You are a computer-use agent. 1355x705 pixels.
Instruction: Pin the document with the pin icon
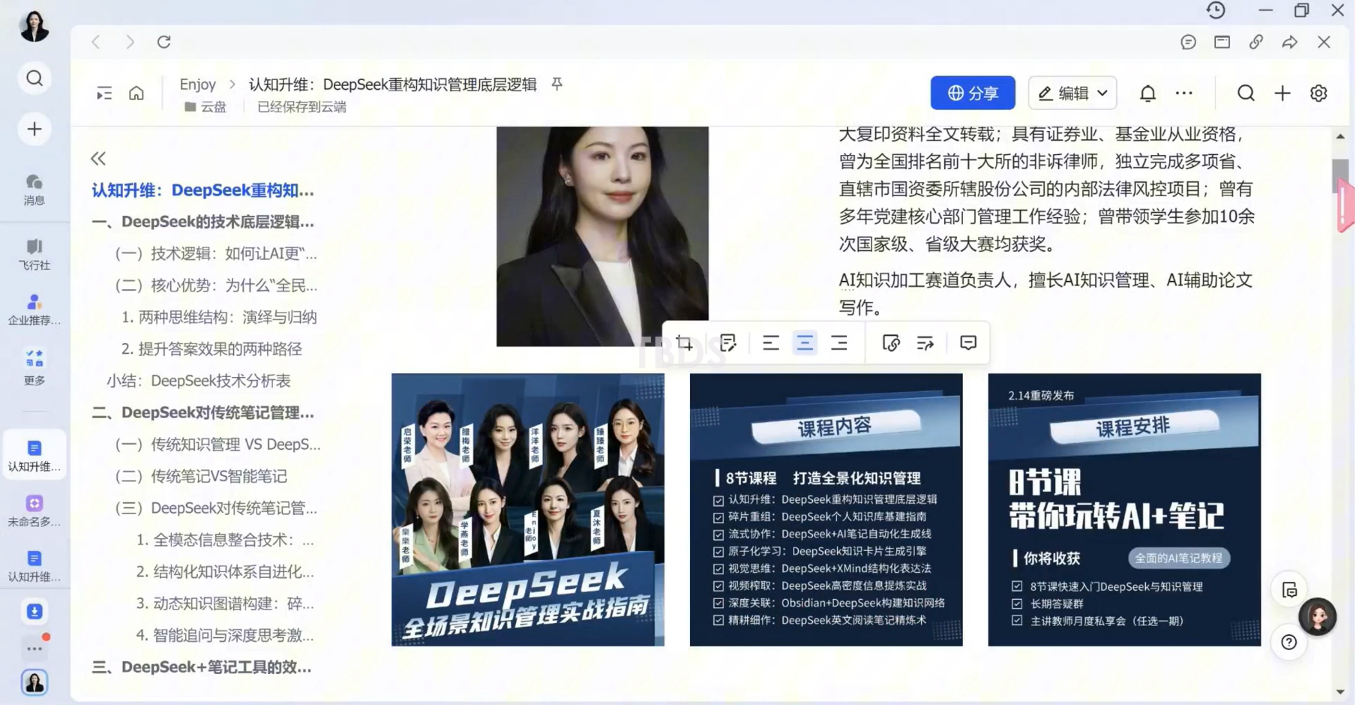(x=557, y=84)
